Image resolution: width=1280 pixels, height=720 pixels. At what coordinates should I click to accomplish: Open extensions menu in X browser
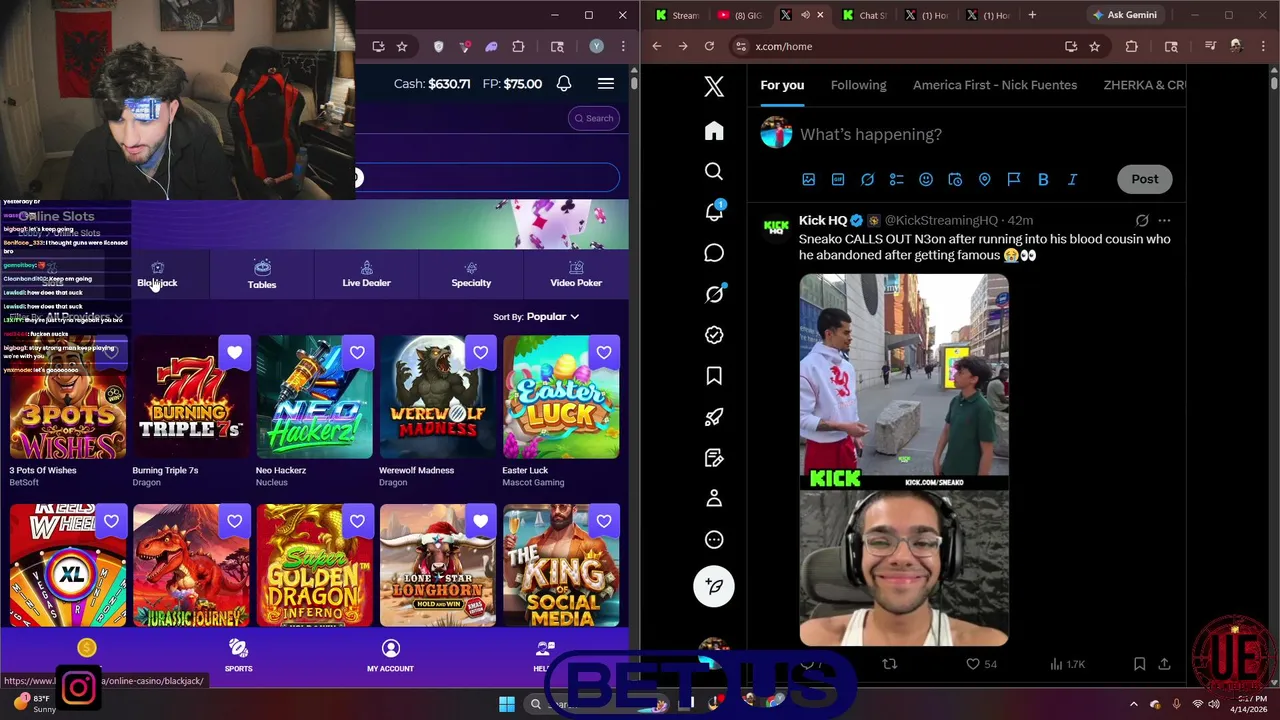(1132, 46)
